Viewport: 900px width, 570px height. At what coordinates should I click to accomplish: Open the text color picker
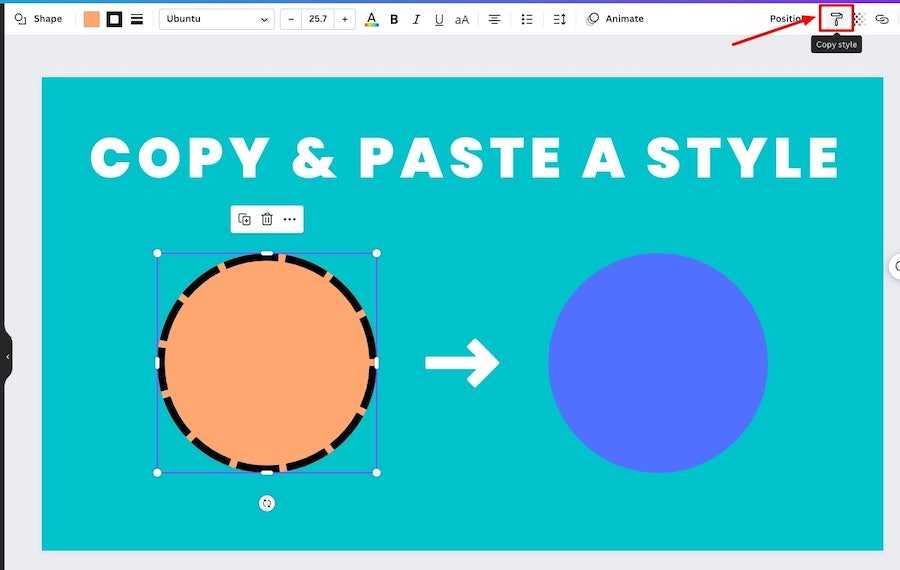[x=372, y=19]
